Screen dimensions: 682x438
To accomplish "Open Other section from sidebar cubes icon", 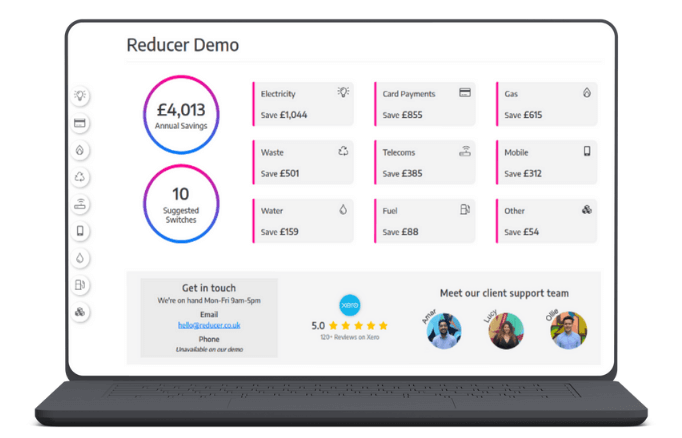I will pos(80,312).
